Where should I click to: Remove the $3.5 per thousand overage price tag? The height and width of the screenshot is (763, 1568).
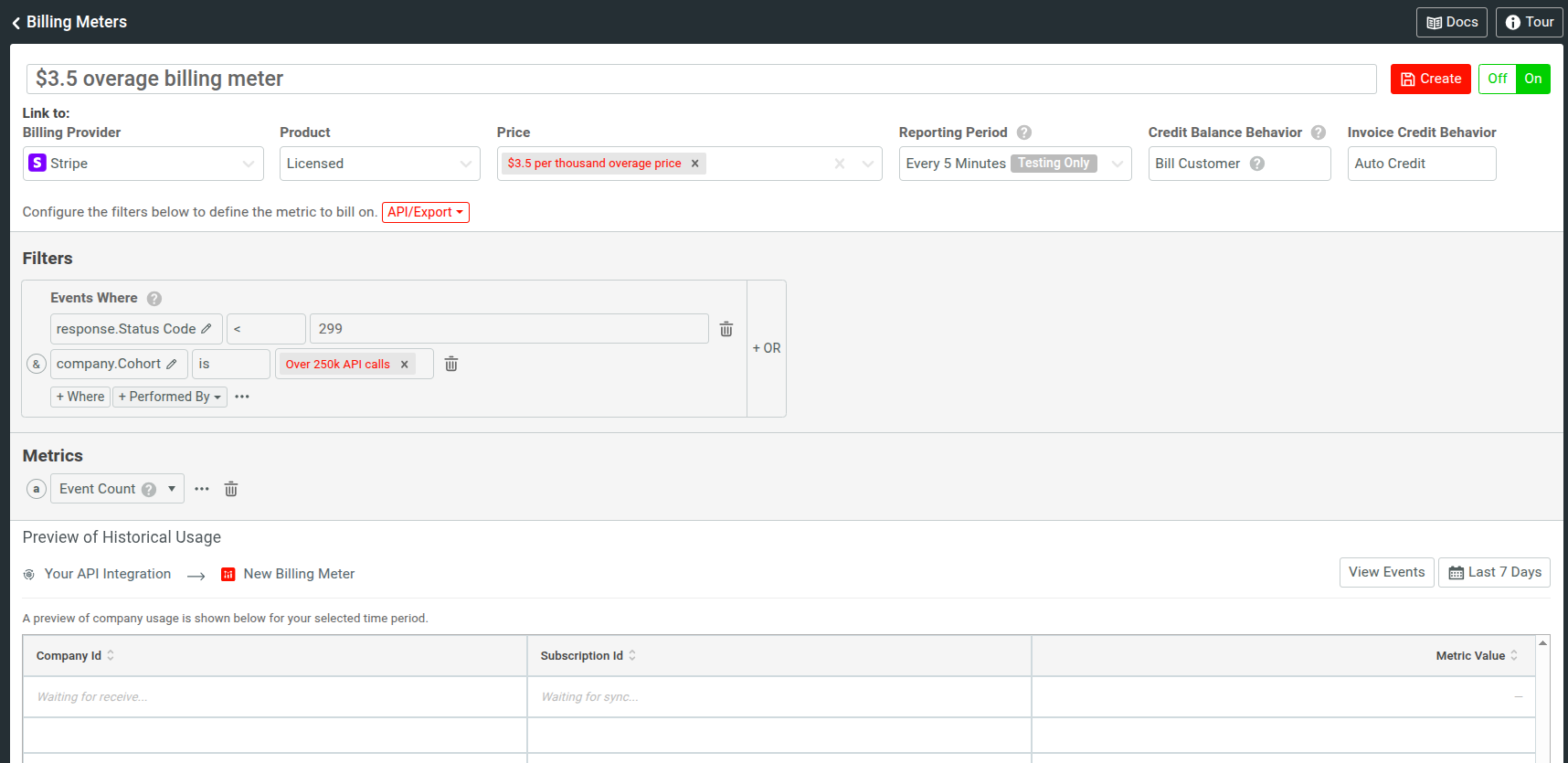pos(694,164)
